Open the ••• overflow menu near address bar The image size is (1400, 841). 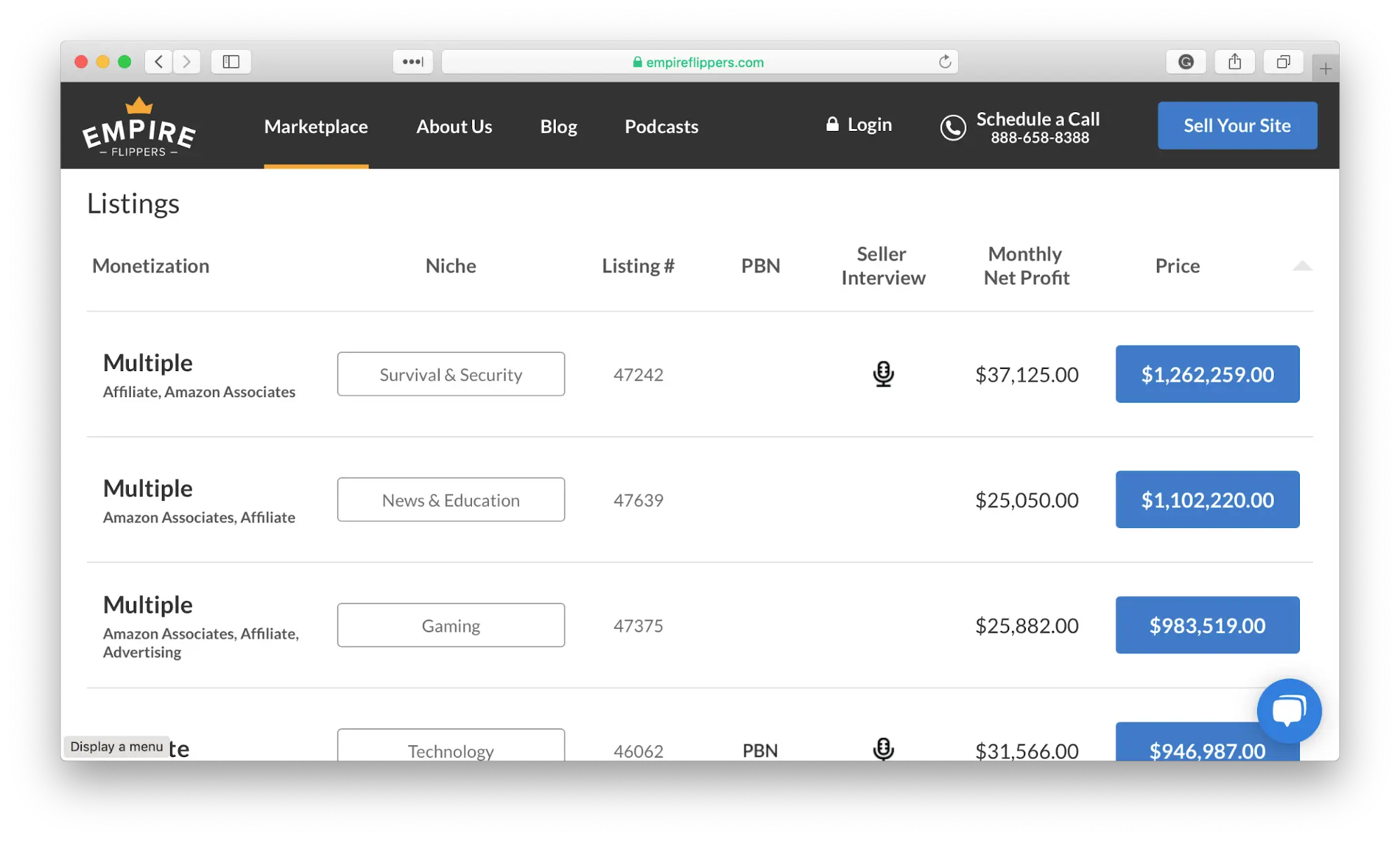(413, 62)
